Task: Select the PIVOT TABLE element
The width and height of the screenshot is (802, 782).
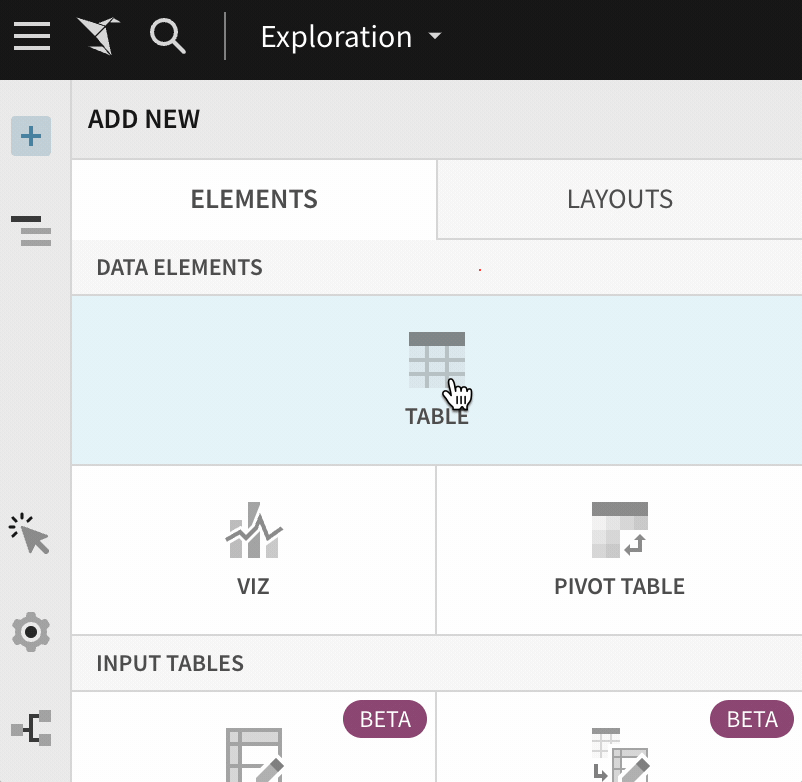Action: [619, 548]
